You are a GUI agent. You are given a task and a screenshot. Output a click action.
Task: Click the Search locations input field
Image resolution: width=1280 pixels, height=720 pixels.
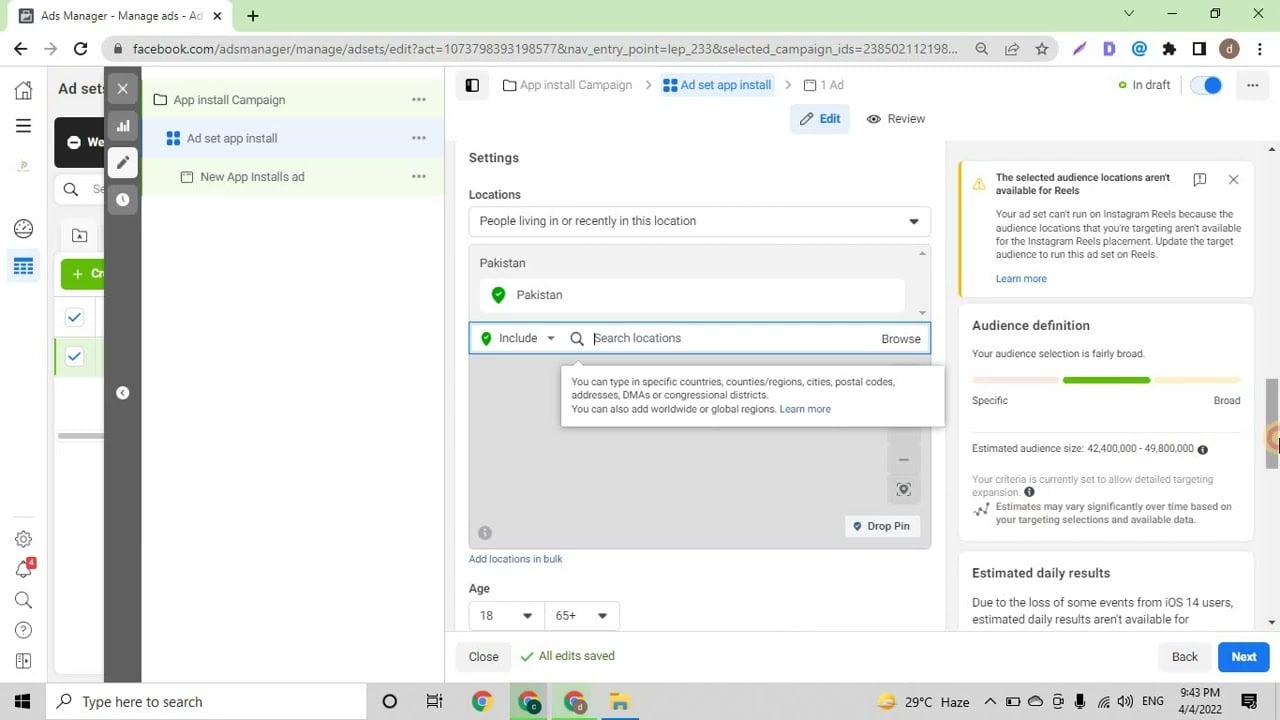730,338
